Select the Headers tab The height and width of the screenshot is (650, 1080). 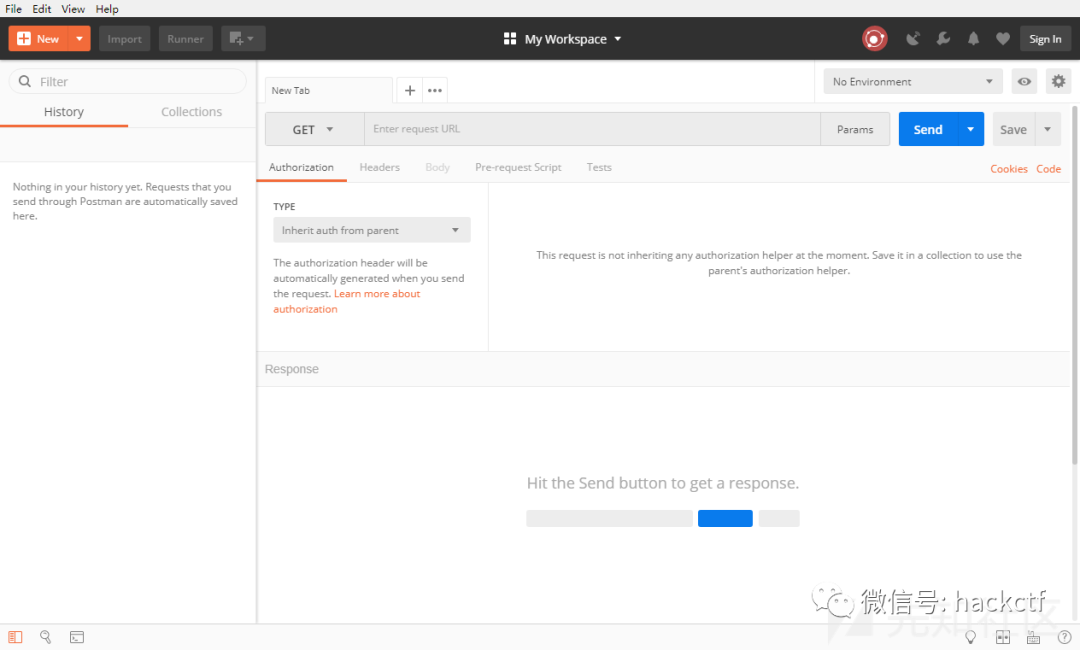[380, 167]
